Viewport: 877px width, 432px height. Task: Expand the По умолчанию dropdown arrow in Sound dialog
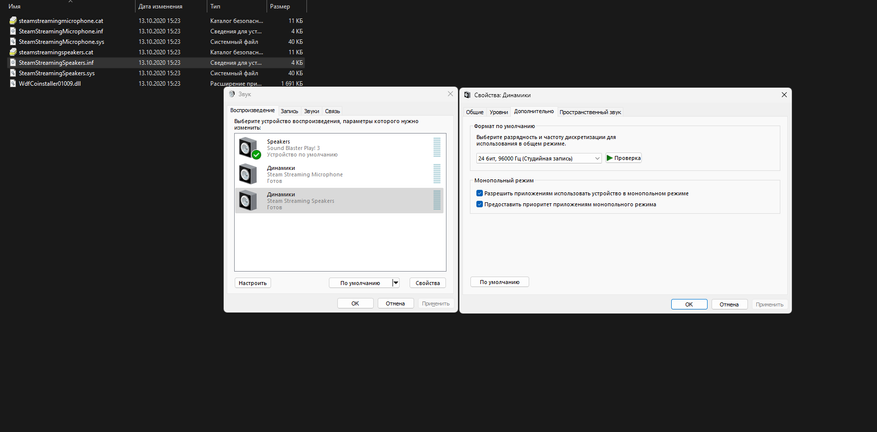396,283
